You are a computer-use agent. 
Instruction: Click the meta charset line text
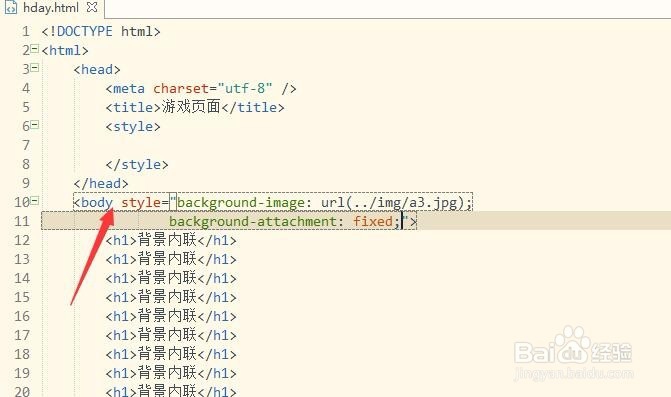pos(201,89)
